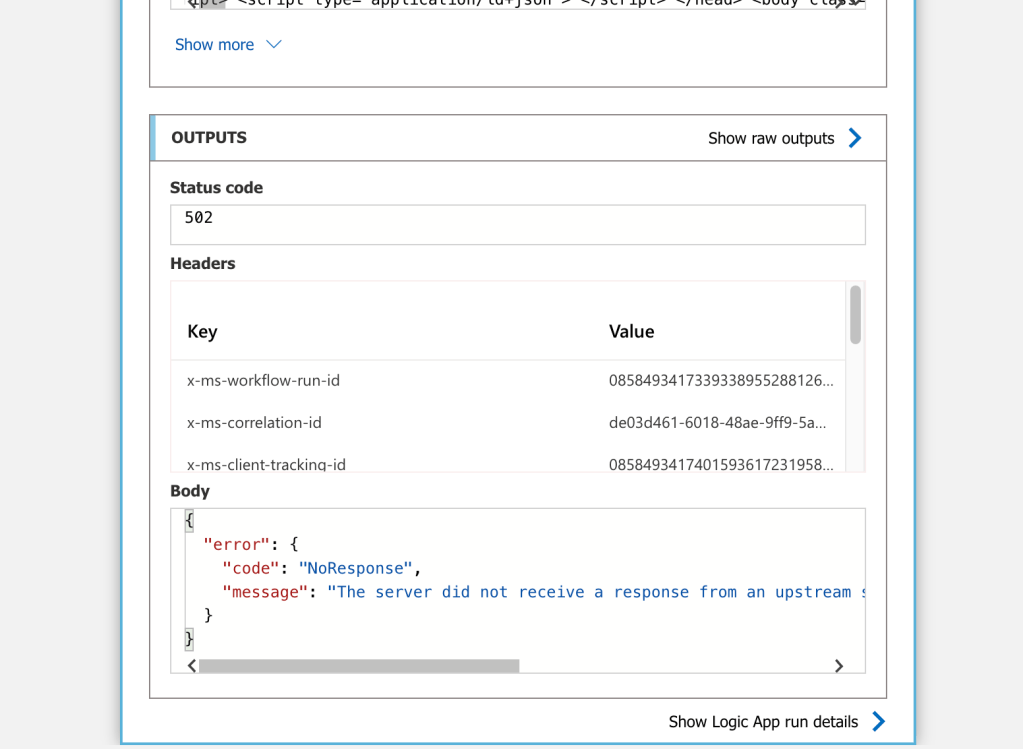Click the Headers table vertical scrollbar thumb
This screenshot has width=1023, height=749.
[855, 314]
